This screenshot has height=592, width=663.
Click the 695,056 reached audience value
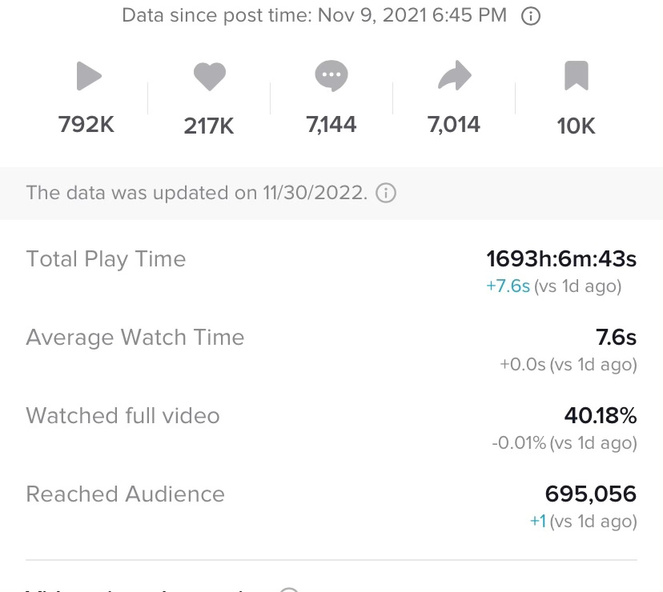click(590, 493)
